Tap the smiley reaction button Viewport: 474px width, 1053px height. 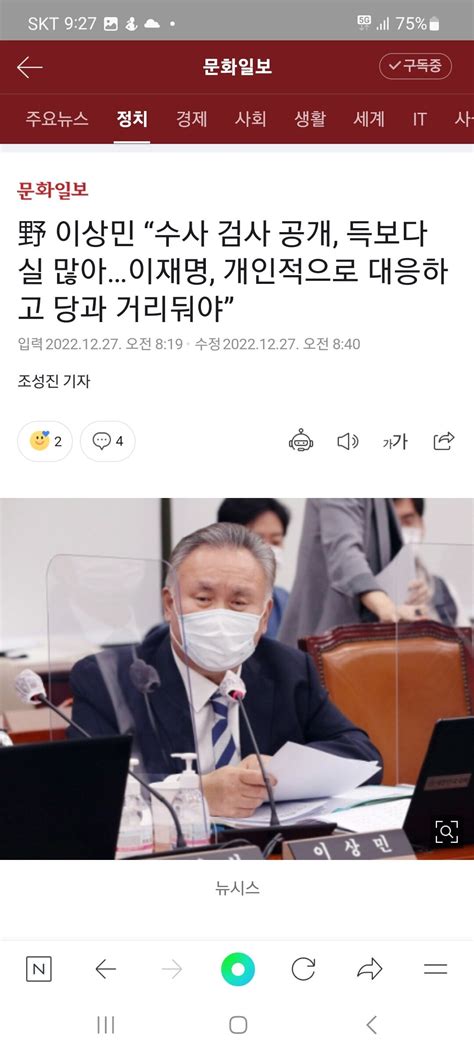tap(45, 441)
